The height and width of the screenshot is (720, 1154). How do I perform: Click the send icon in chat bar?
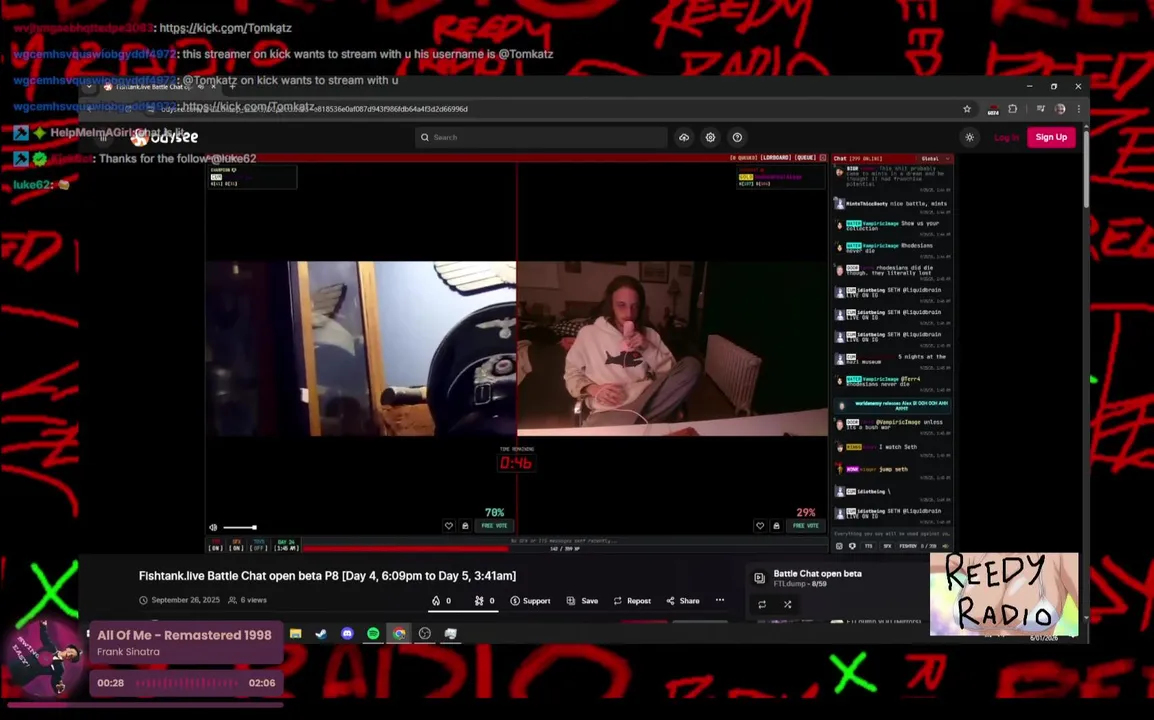pos(946,546)
